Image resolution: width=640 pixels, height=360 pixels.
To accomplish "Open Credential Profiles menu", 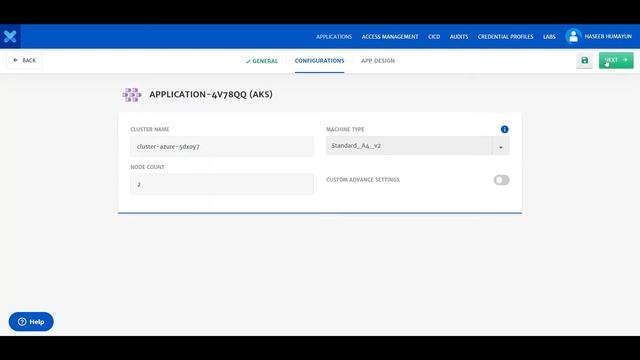I will [505, 37].
